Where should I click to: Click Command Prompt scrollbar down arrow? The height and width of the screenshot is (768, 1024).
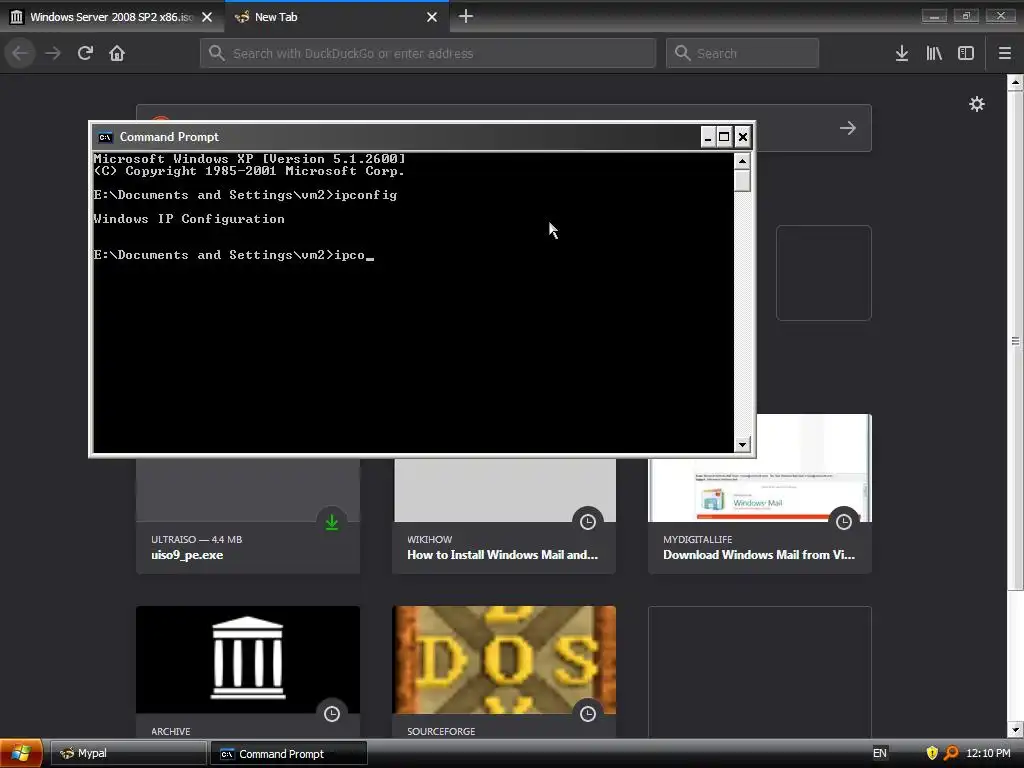[742, 445]
